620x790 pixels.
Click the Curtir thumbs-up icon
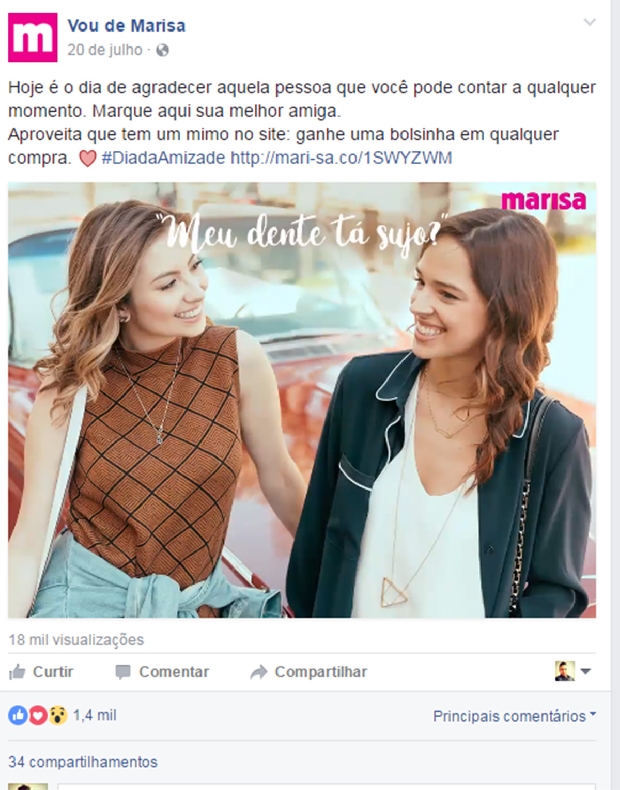17,672
